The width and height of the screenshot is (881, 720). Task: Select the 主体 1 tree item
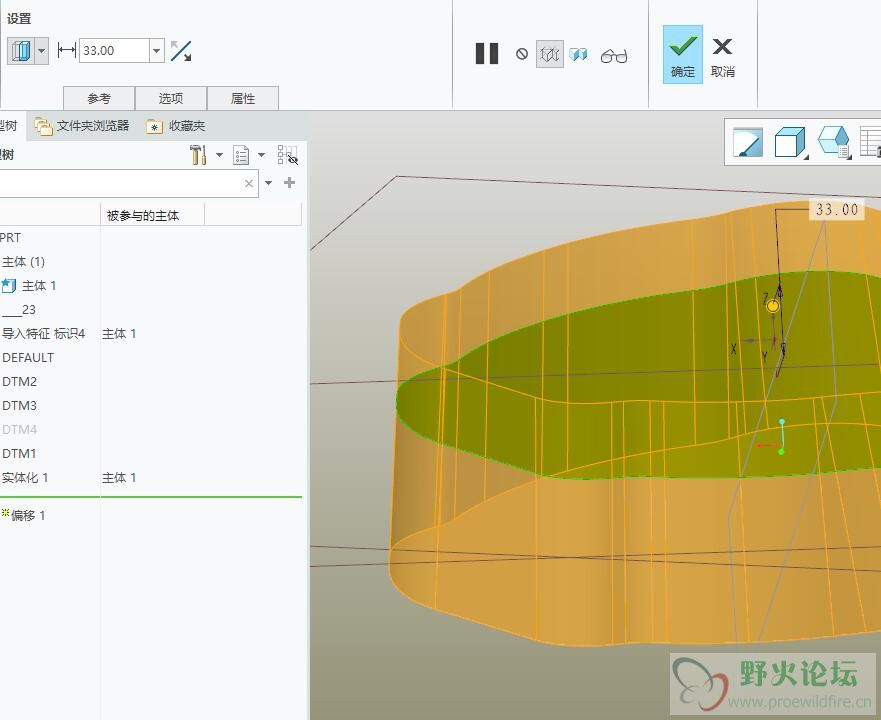(x=39, y=286)
